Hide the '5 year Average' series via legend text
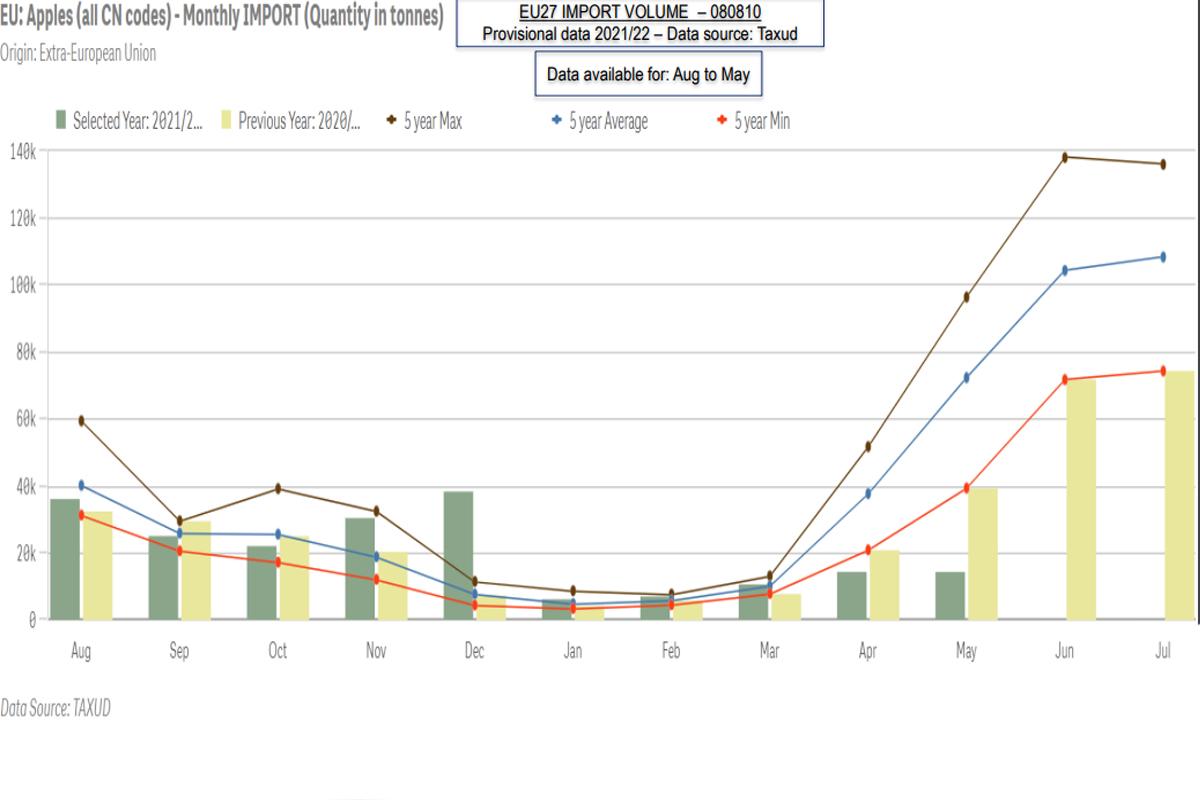1200x800 pixels. (x=608, y=122)
